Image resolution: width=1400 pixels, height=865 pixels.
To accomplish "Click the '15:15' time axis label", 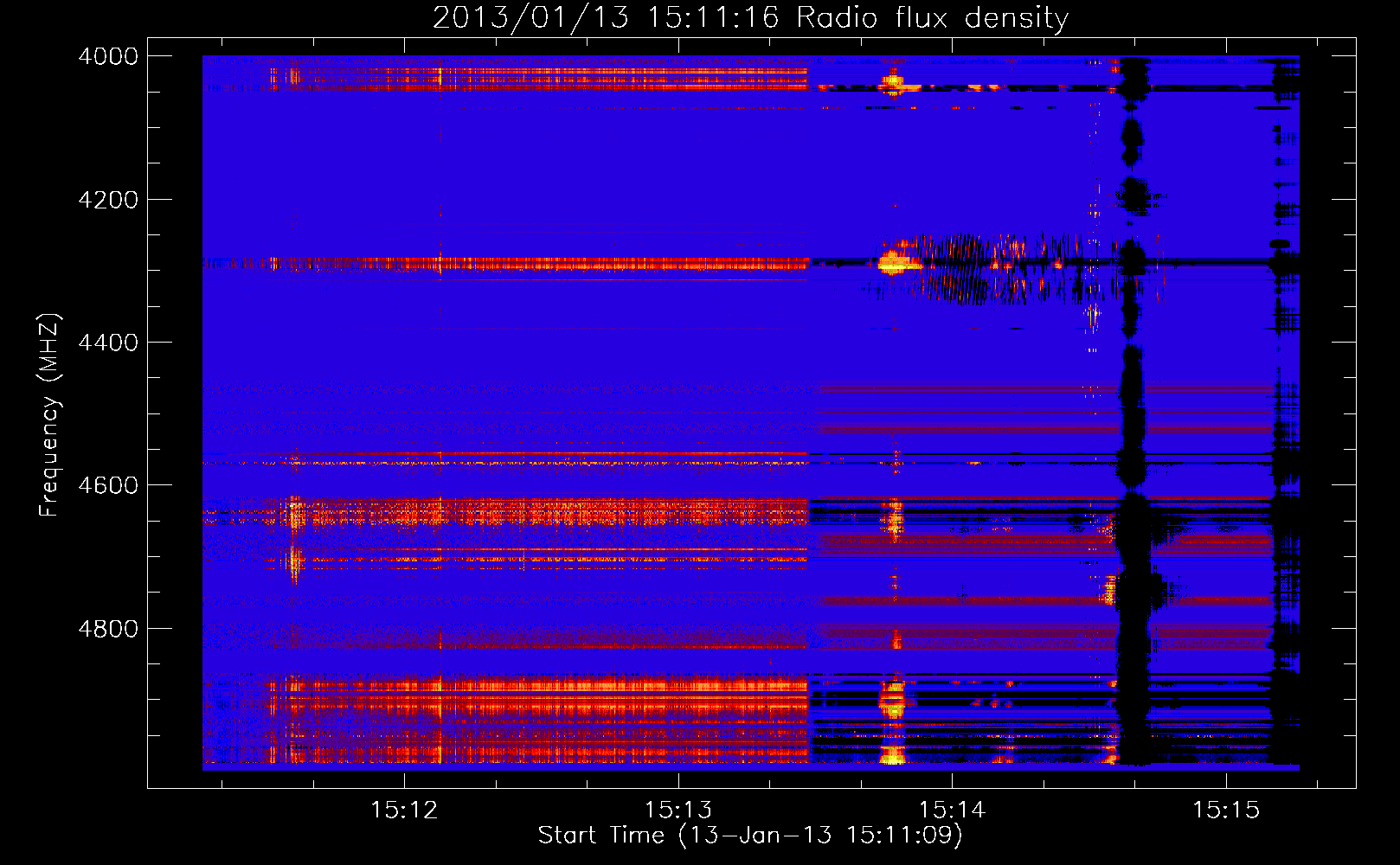I will (x=1226, y=811).
